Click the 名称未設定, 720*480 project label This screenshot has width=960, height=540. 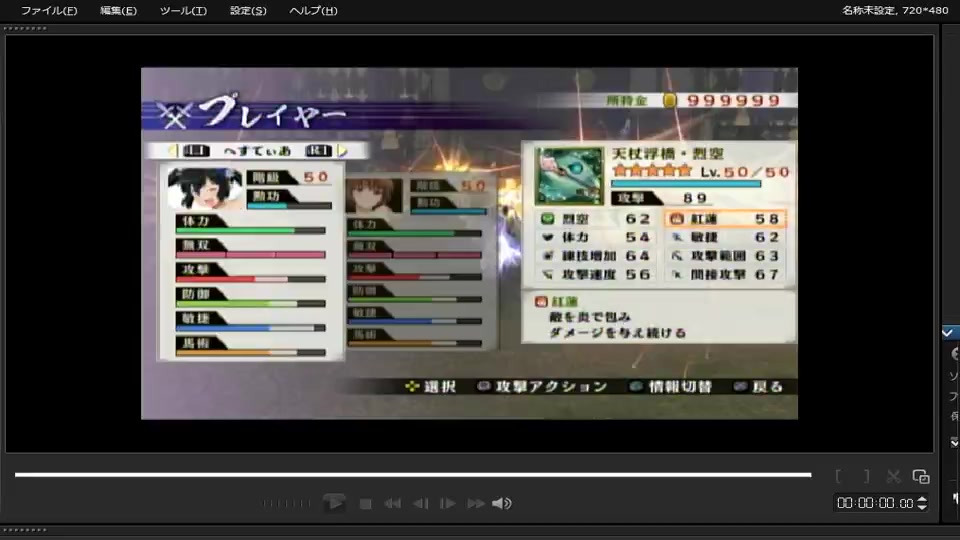click(894, 10)
